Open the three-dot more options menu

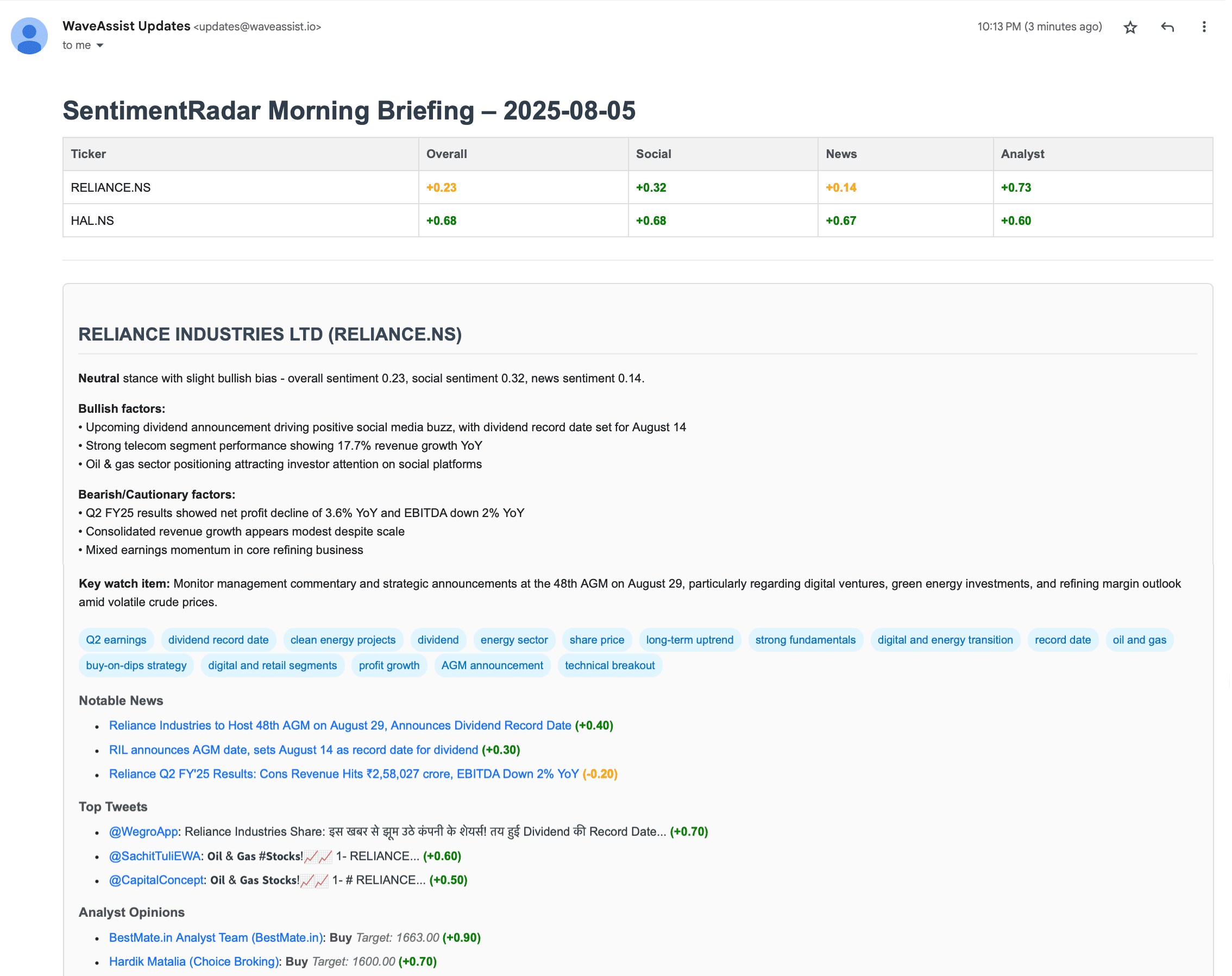(1203, 27)
